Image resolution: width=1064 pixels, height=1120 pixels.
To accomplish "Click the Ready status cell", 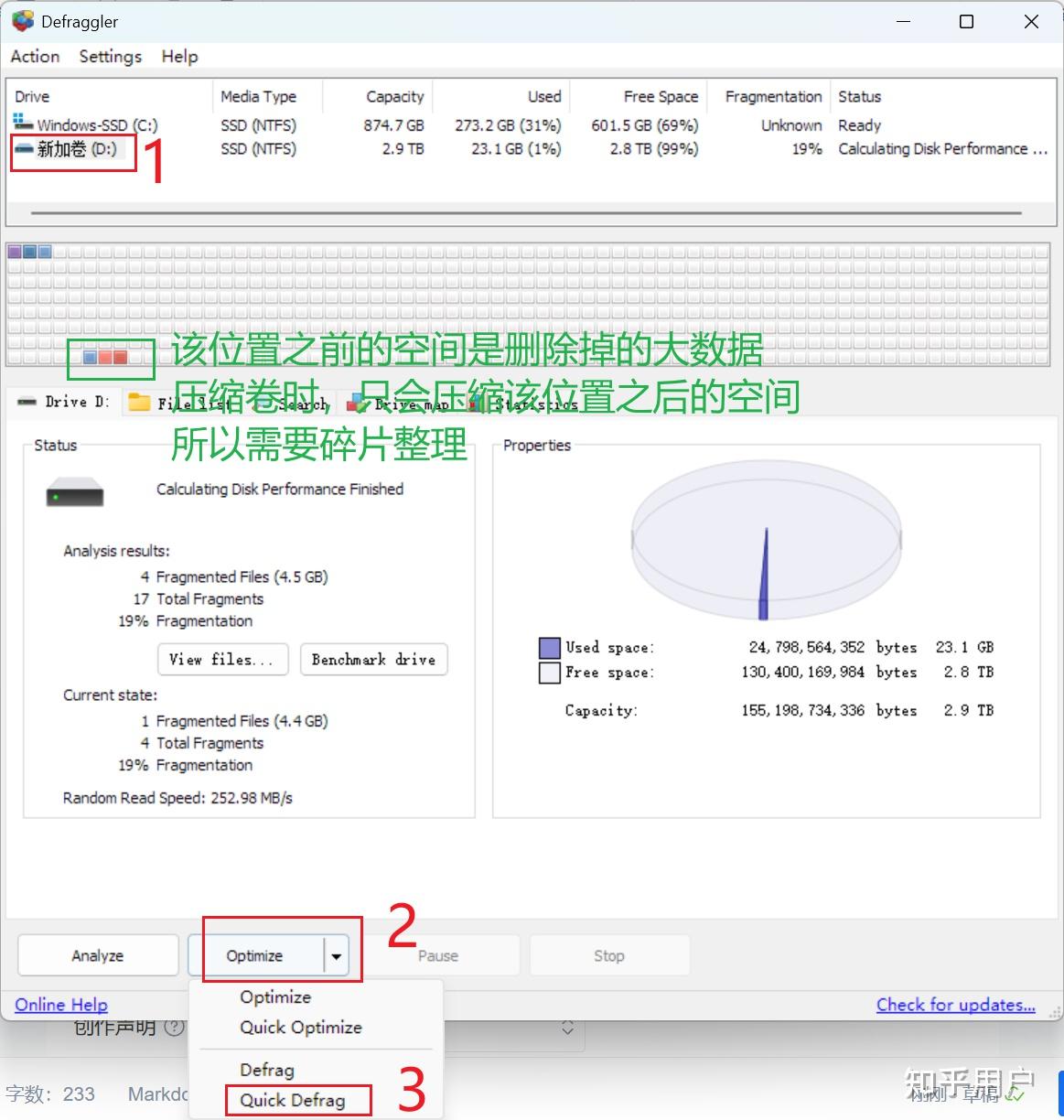I will 860,124.
